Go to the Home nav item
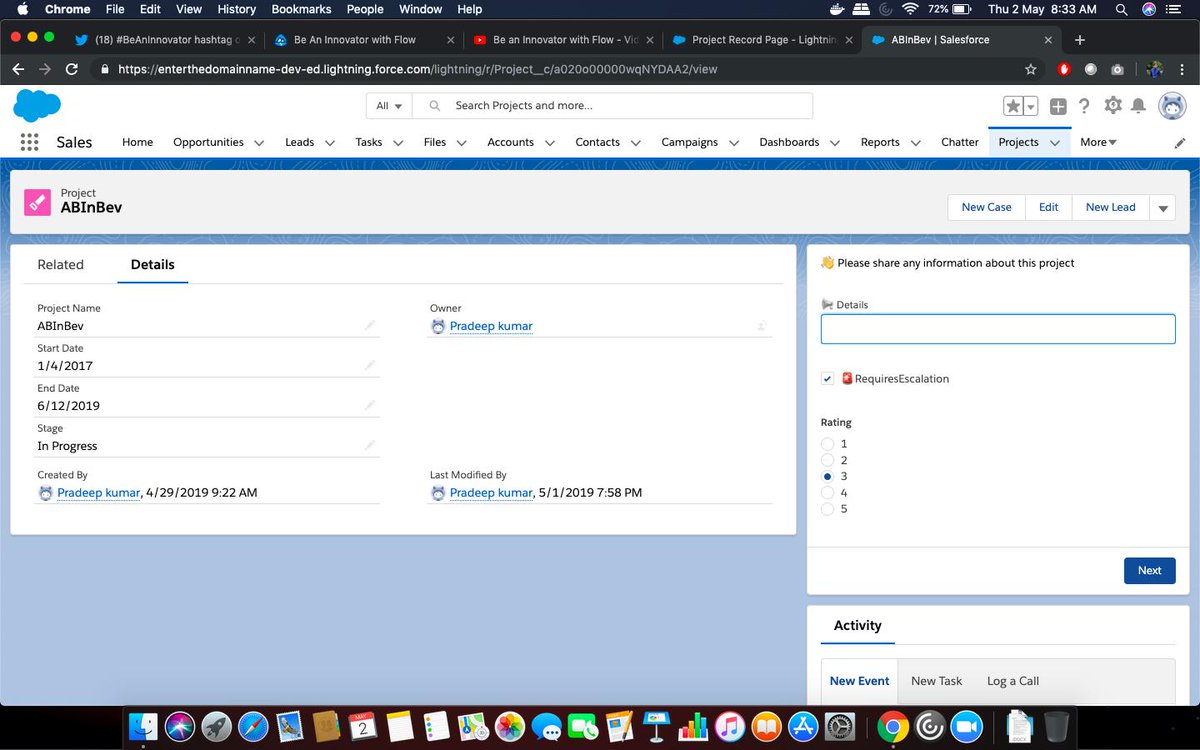Viewport: 1200px width, 750px height. click(x=137, y=142)
